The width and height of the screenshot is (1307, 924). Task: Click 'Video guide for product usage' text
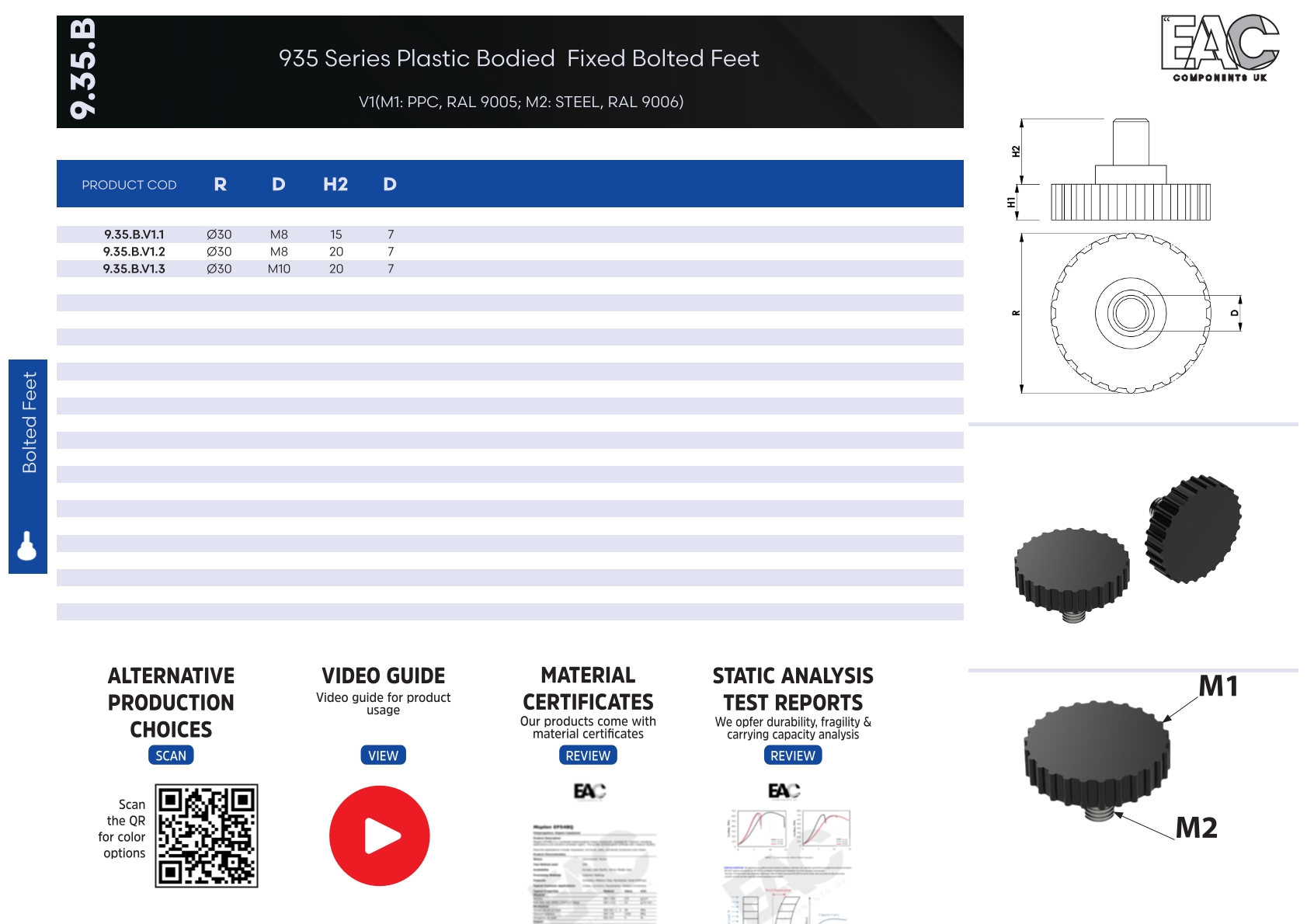click(x=383, y=703)
